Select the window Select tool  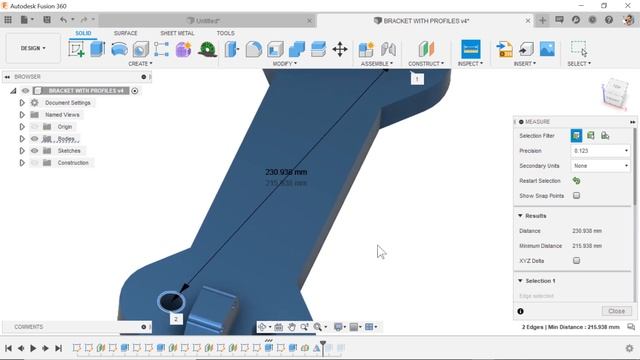point(579,49)
